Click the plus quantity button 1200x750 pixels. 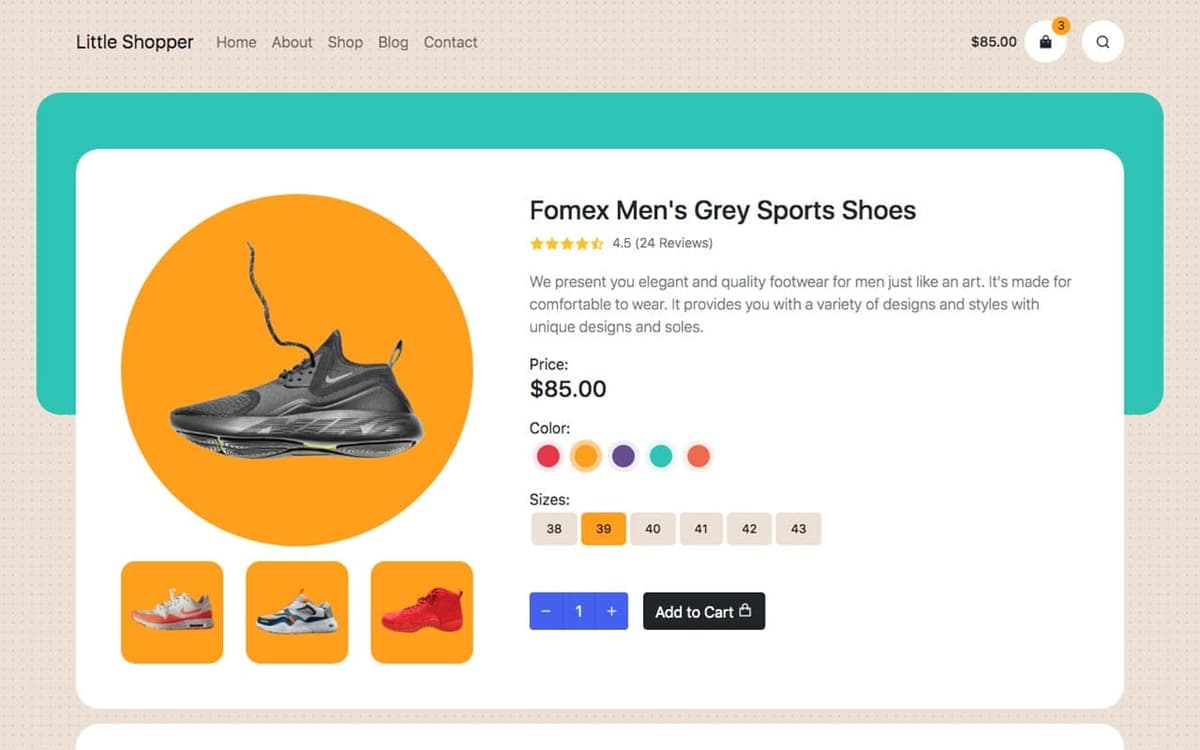611,611
